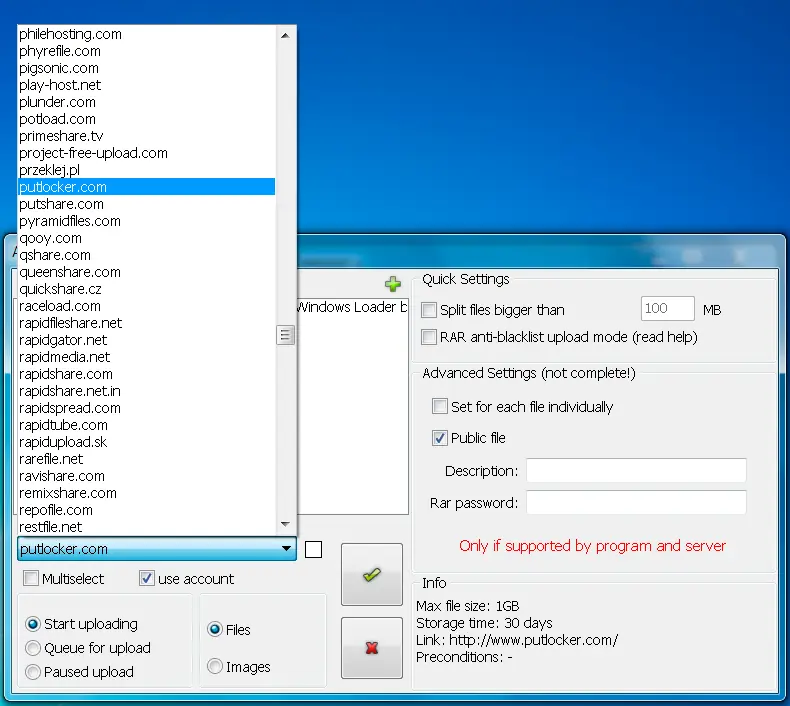790x706 pixels.
Task: Toggle the use account checkbox
Action: coord(147,579)
